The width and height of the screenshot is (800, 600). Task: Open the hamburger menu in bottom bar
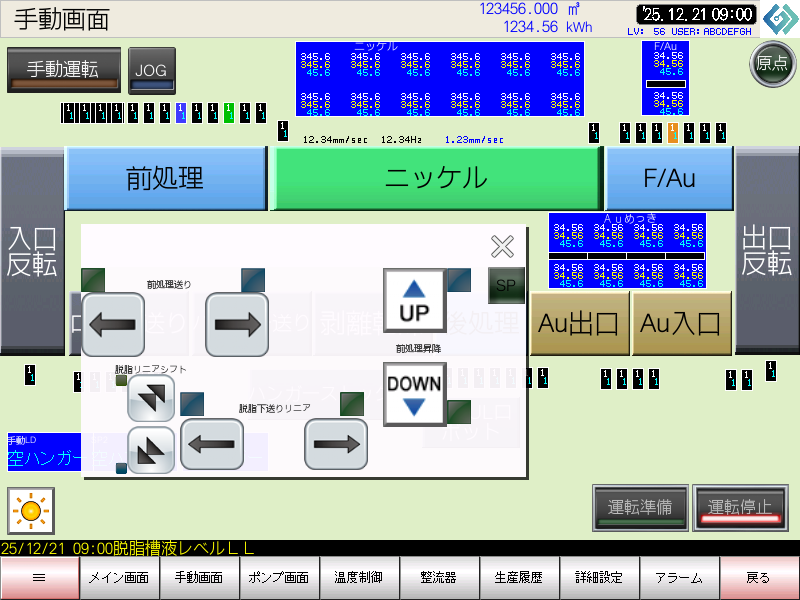coord(39,578)
